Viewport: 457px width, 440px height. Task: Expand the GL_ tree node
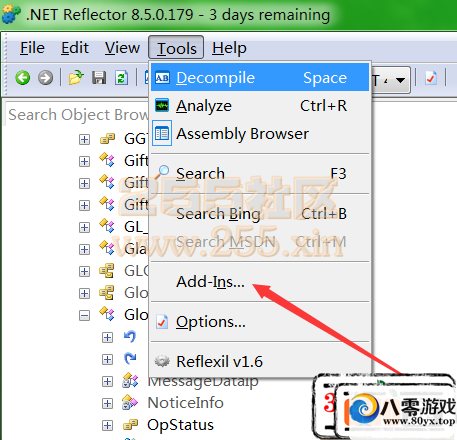84,227
